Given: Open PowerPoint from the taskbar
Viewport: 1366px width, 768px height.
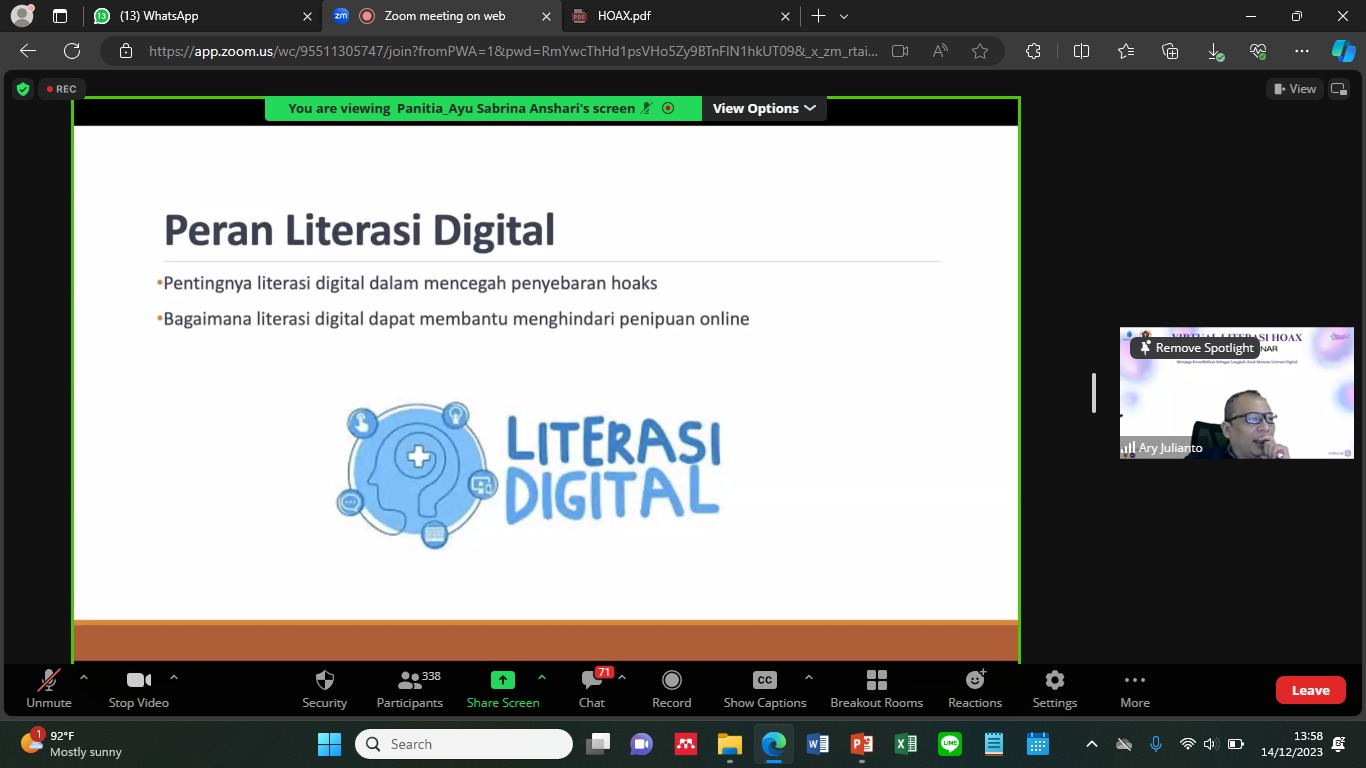Looking at the screenshot, I should click(x=862, y=744).
